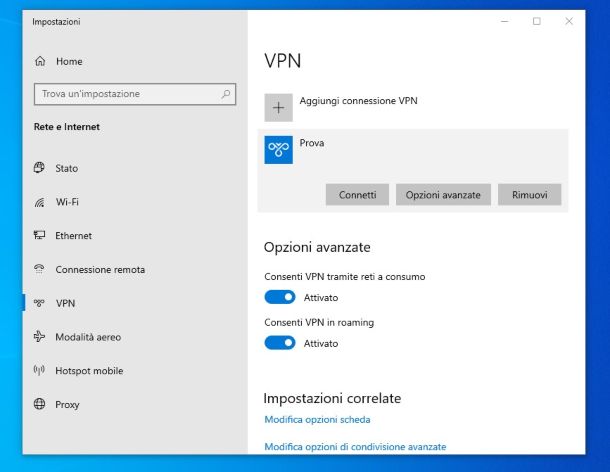Click the Home house icon
The image size is (610, 472).
tap(40, 61)
